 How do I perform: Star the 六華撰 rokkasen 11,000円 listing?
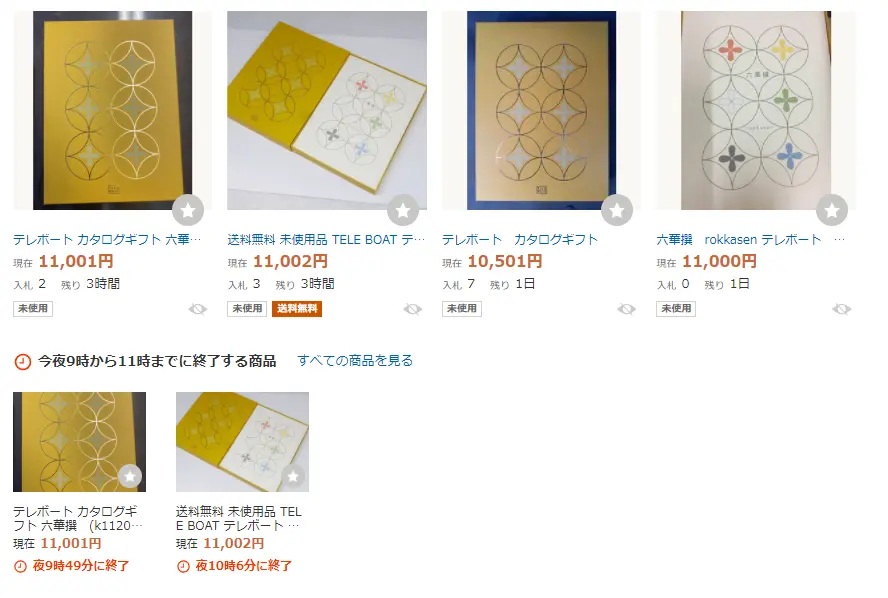click(831, 210)
